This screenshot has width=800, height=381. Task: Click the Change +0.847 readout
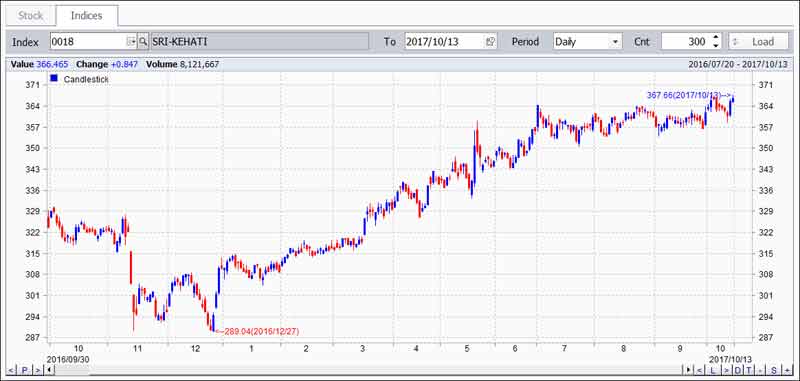107,64
